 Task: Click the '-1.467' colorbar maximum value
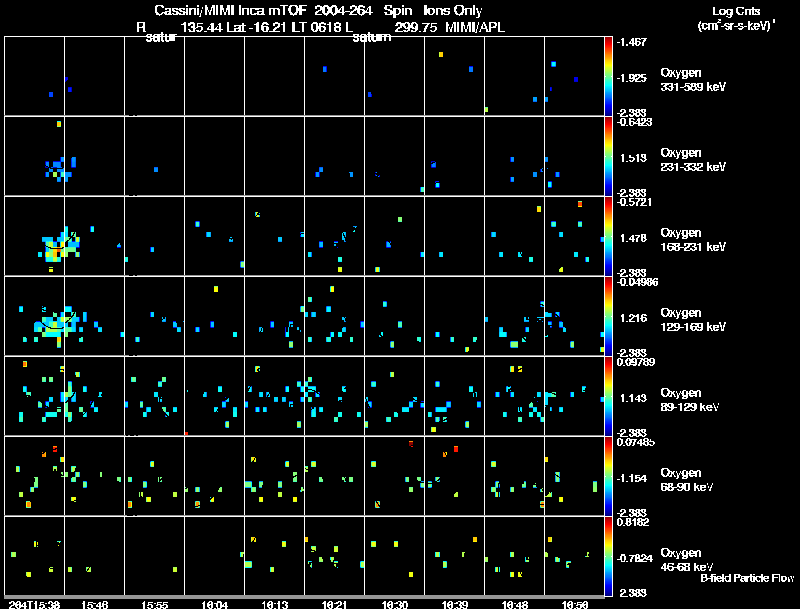click(x=632, y=42)
